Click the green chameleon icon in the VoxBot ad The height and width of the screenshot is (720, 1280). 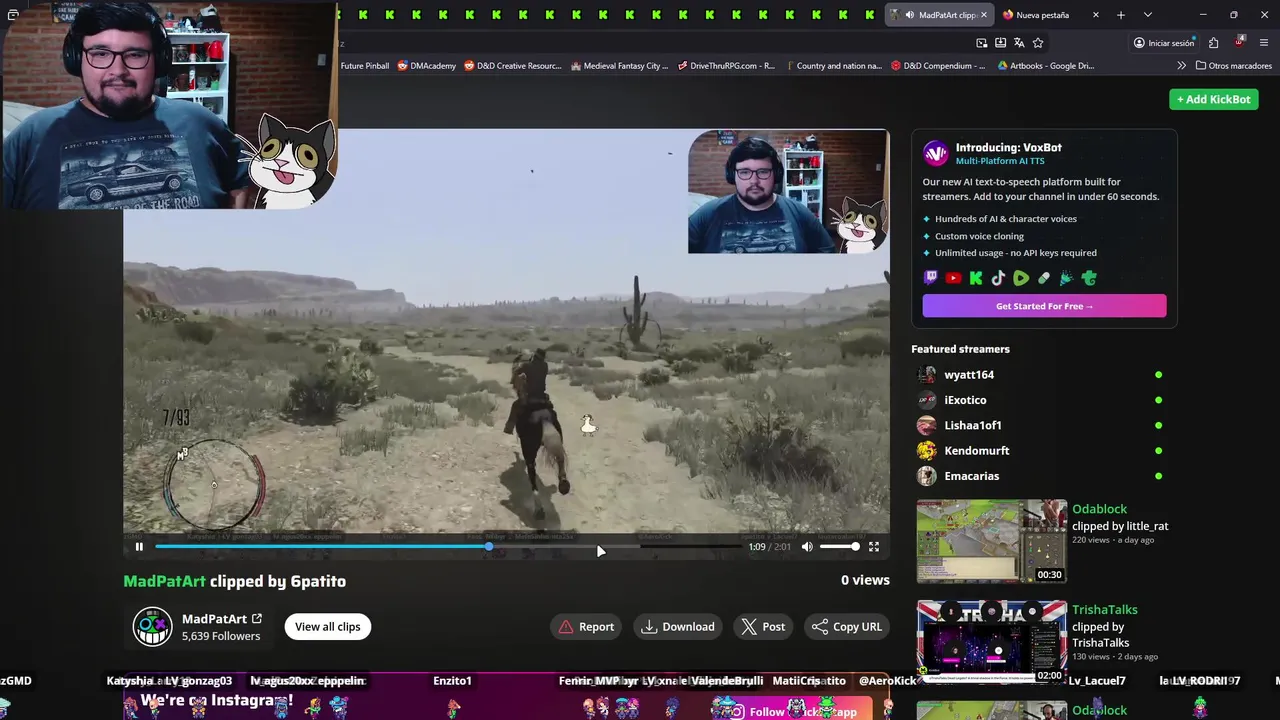(x=1089, y=279)
